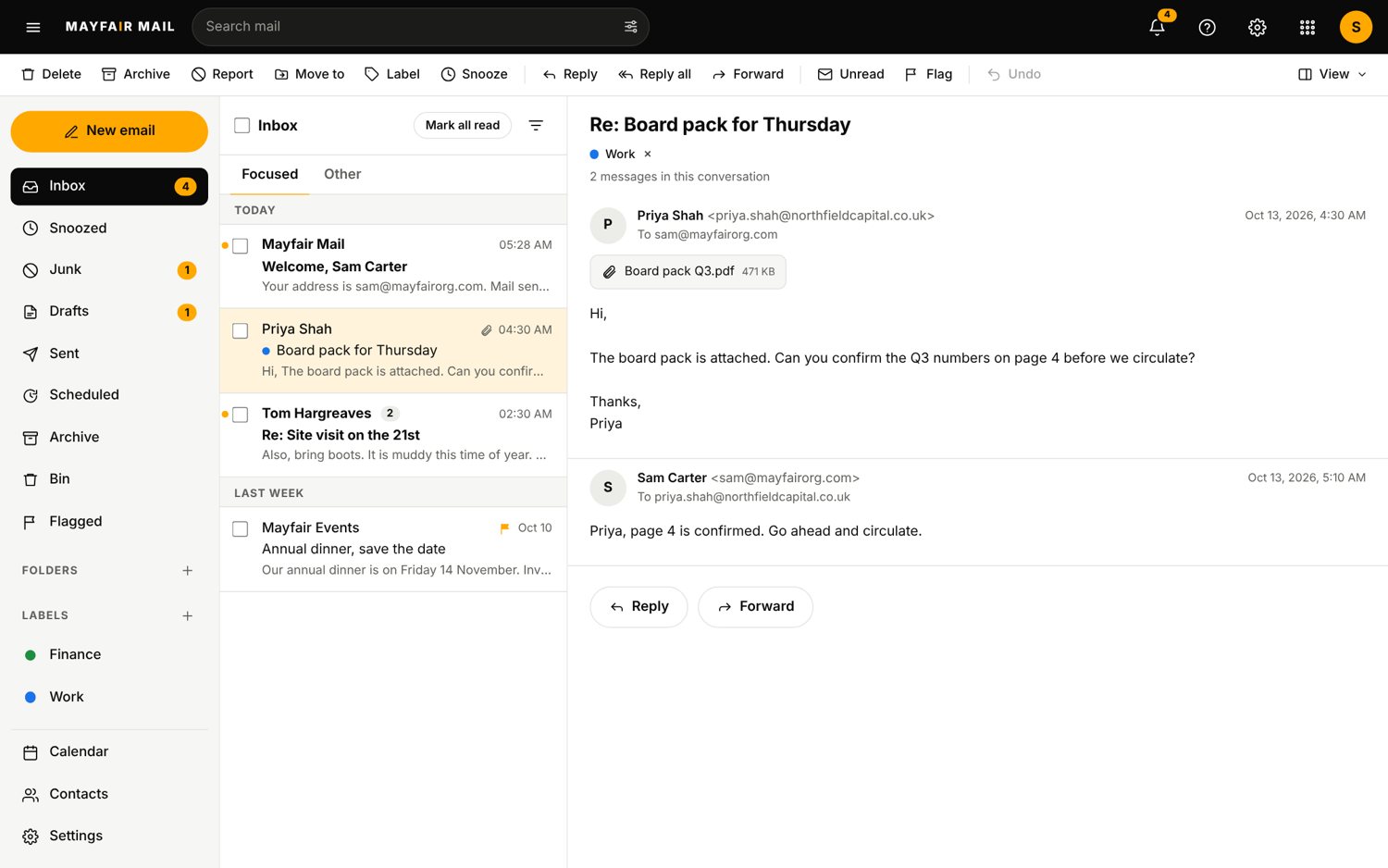Open the Drafts folder
This screenshot has height=868, width=1388.
pos(109,312)
